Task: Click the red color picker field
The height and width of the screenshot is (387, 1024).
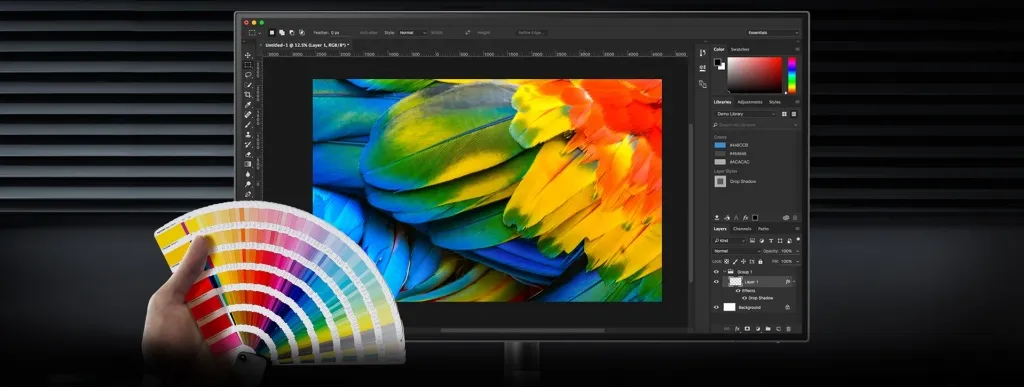Action: tap(754, 75)
